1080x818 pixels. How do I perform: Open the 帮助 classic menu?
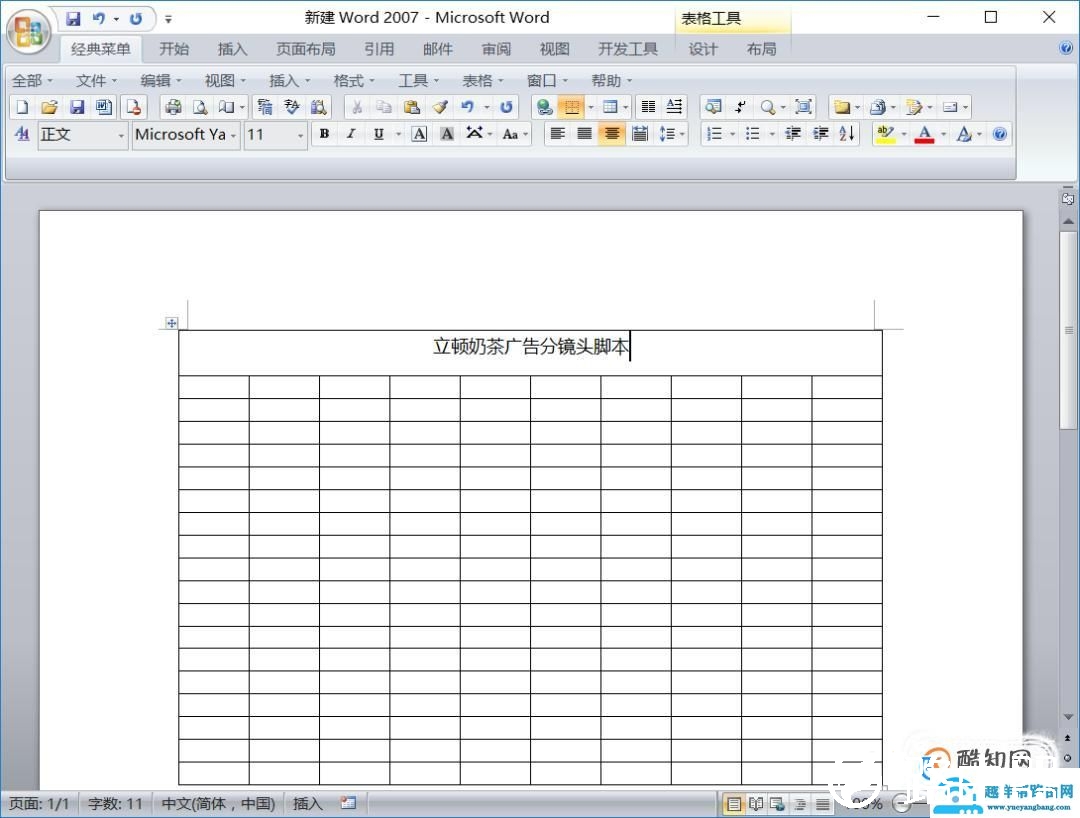click(612, 81)
